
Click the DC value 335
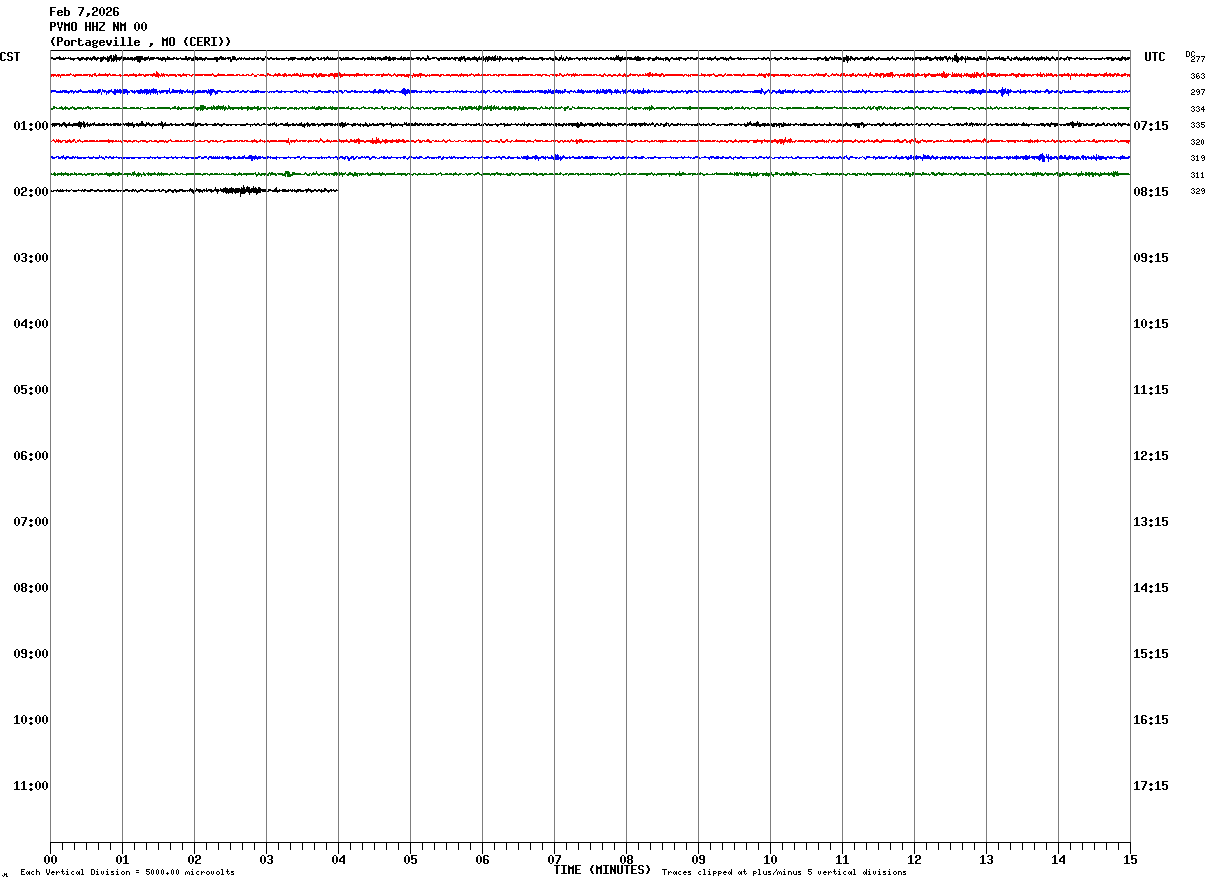click(1198, 126)
